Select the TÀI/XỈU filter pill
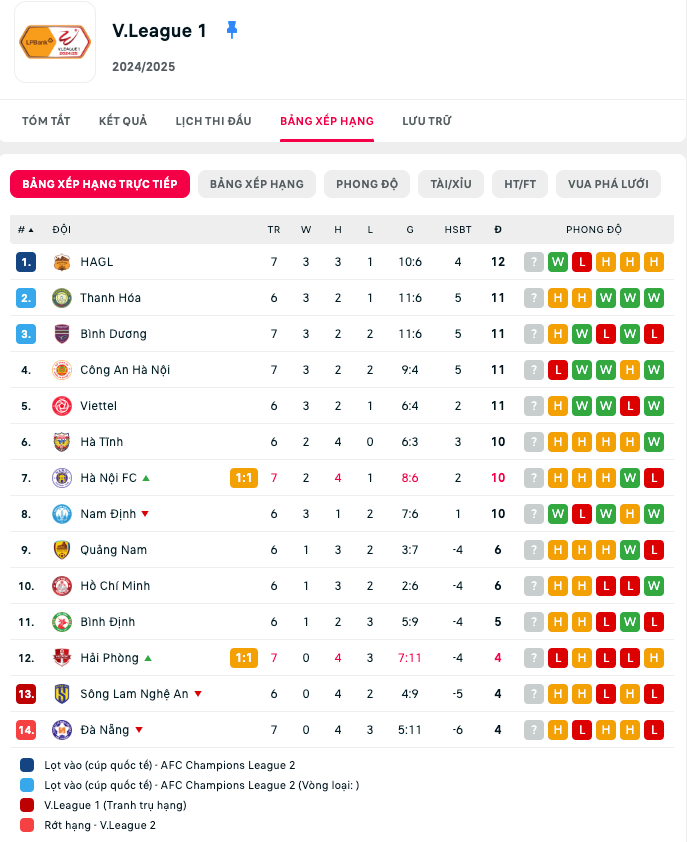This screenshot has height=842, width=687. [451, 184]
